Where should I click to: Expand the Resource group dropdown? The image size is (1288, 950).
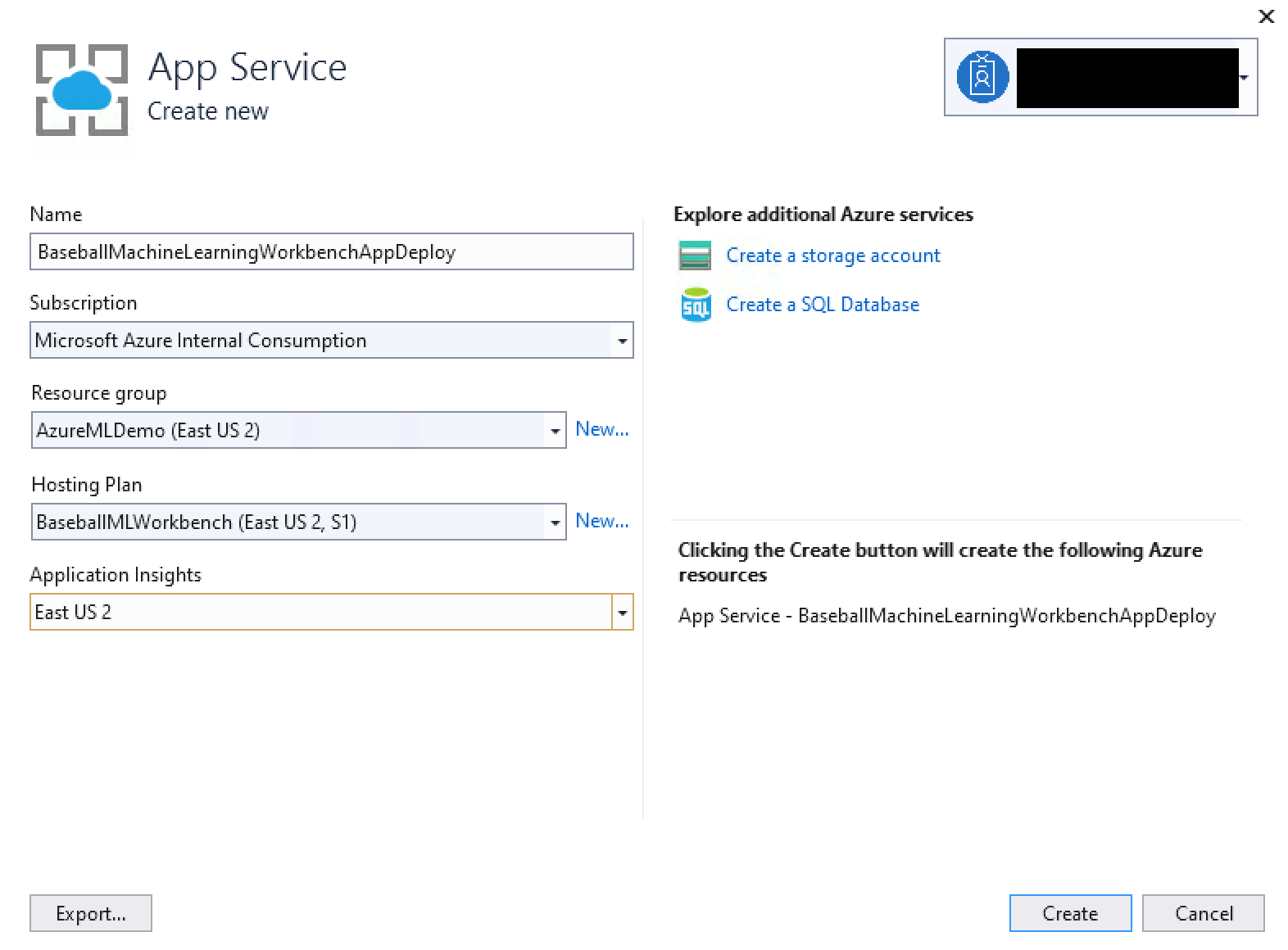(x=555, y=431)
